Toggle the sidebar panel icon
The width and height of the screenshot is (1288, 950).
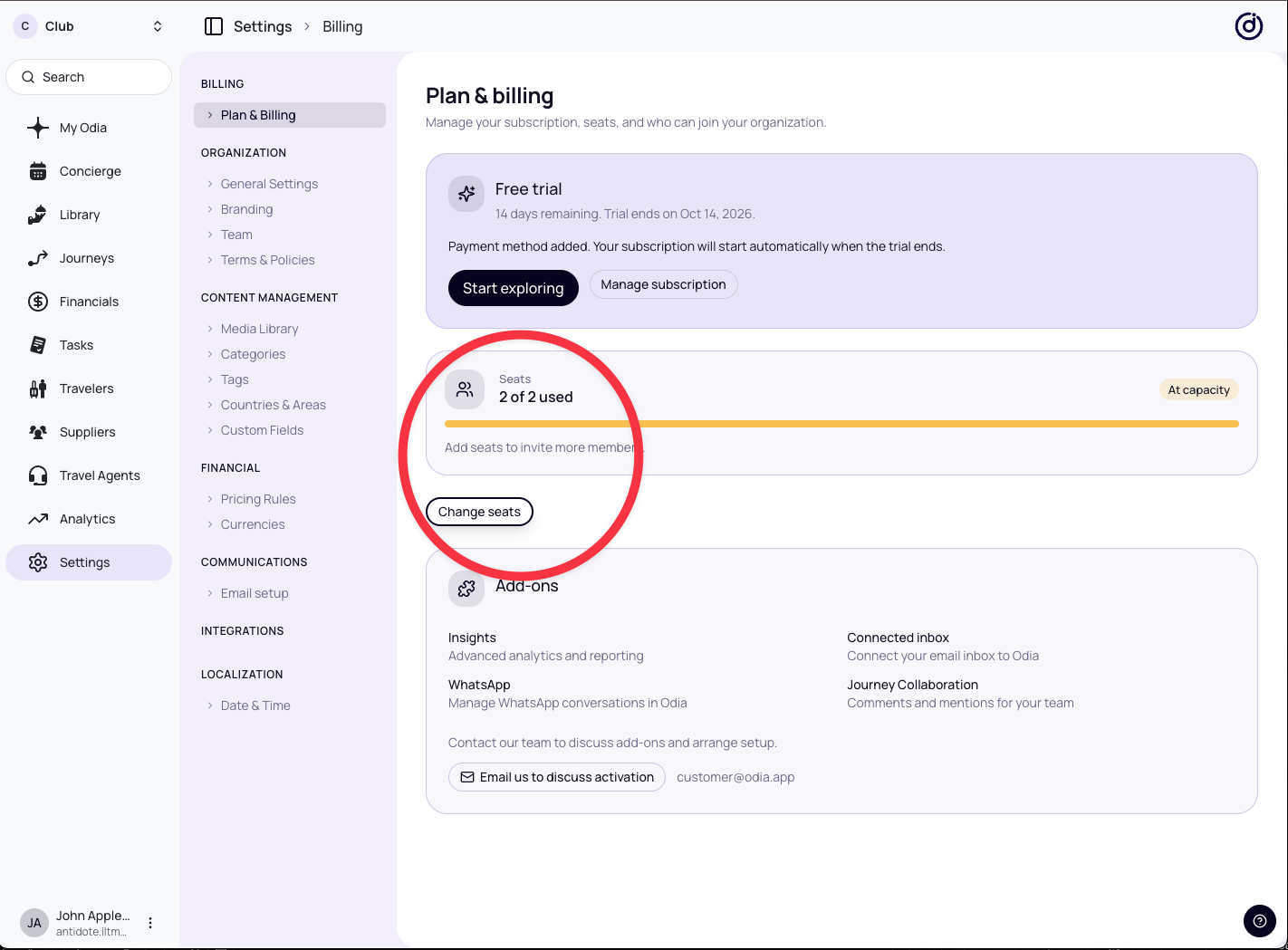point(214,26)
